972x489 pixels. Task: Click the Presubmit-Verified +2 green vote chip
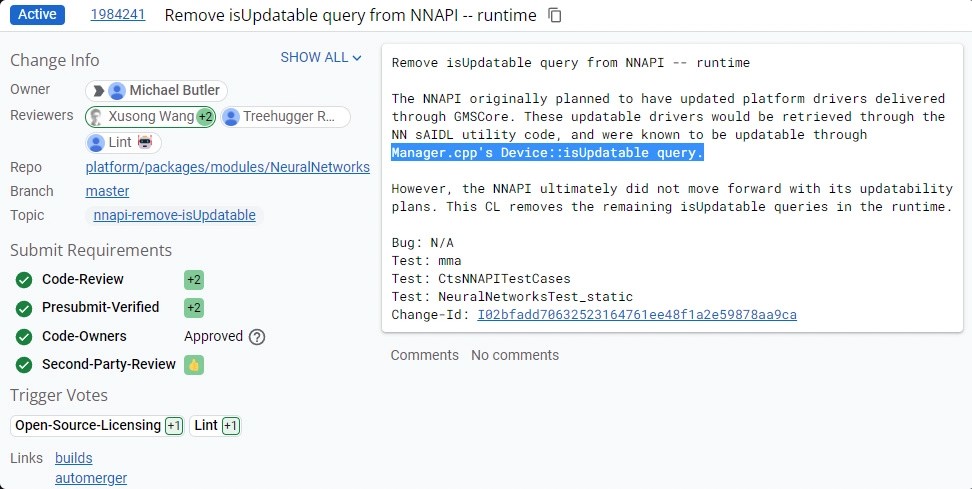(x=194, y=308)
